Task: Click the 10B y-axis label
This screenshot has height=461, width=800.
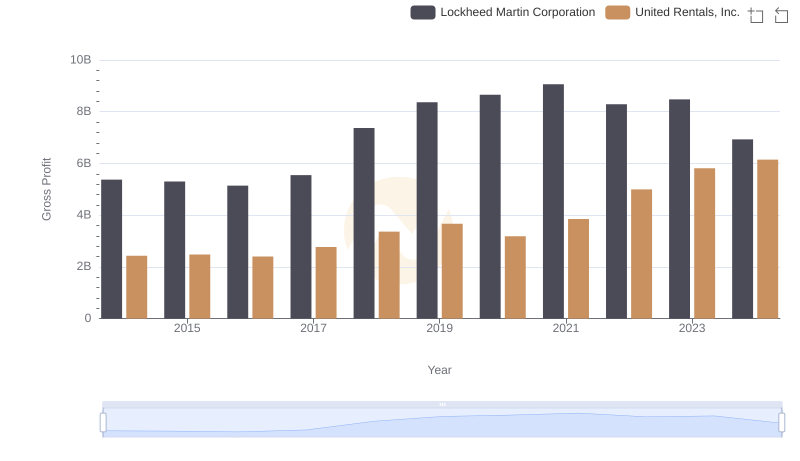Action: [x=81, y=60]
